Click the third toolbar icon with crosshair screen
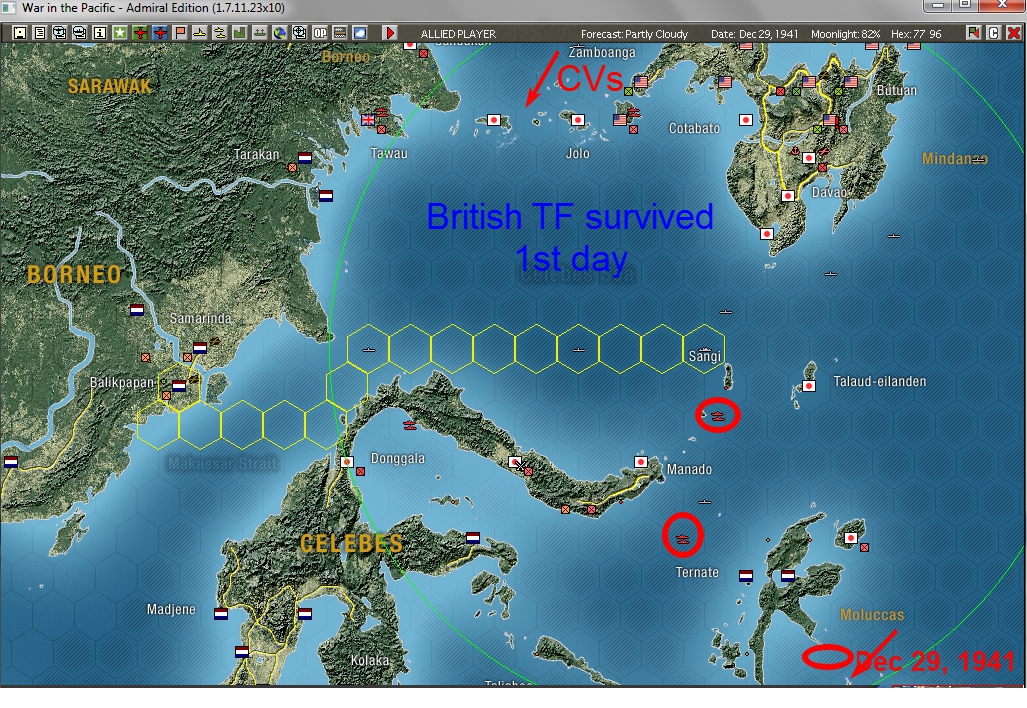1027x708 pixels. tap(60, 33)
